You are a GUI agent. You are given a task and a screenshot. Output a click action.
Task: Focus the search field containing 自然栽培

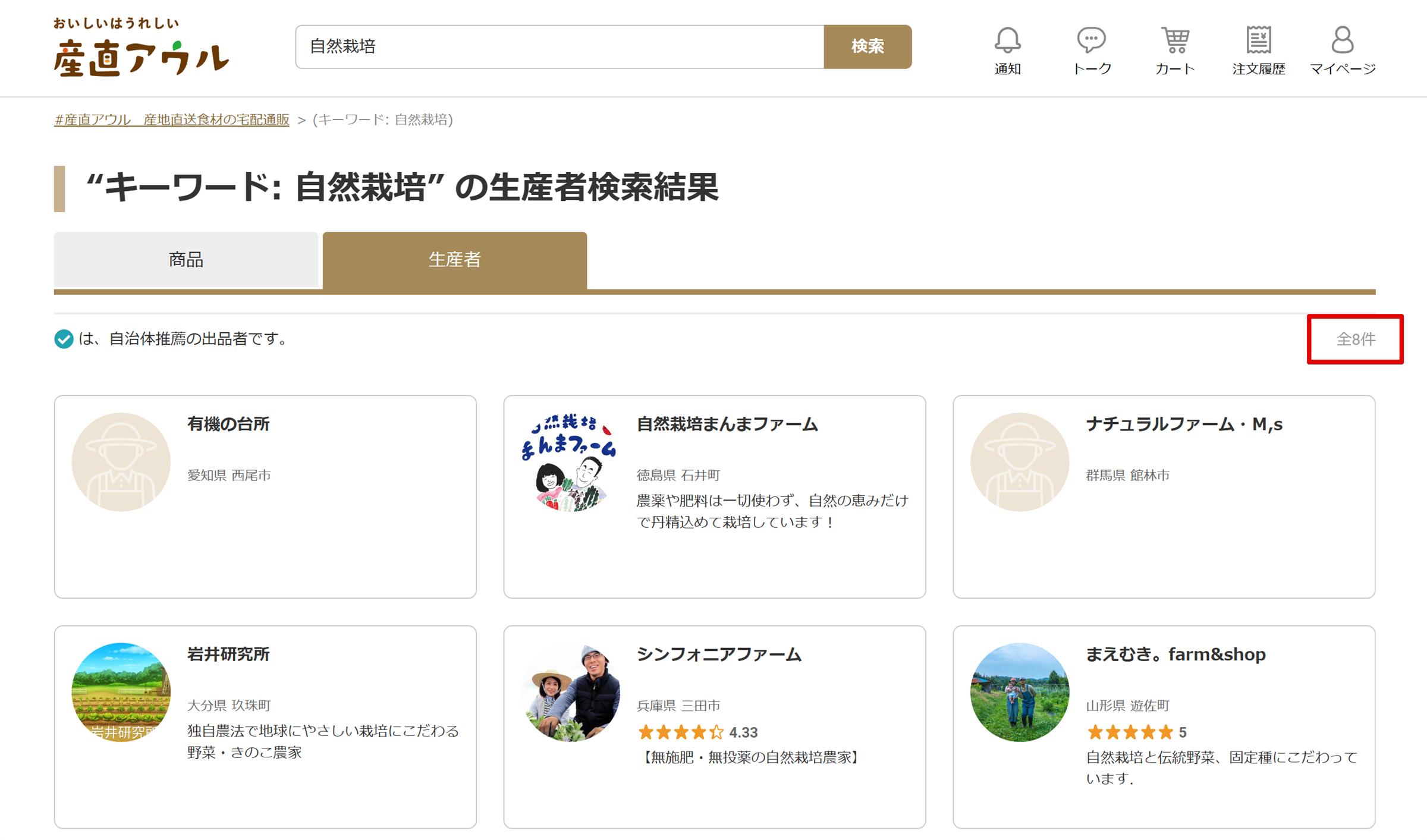tap(560, 46)
